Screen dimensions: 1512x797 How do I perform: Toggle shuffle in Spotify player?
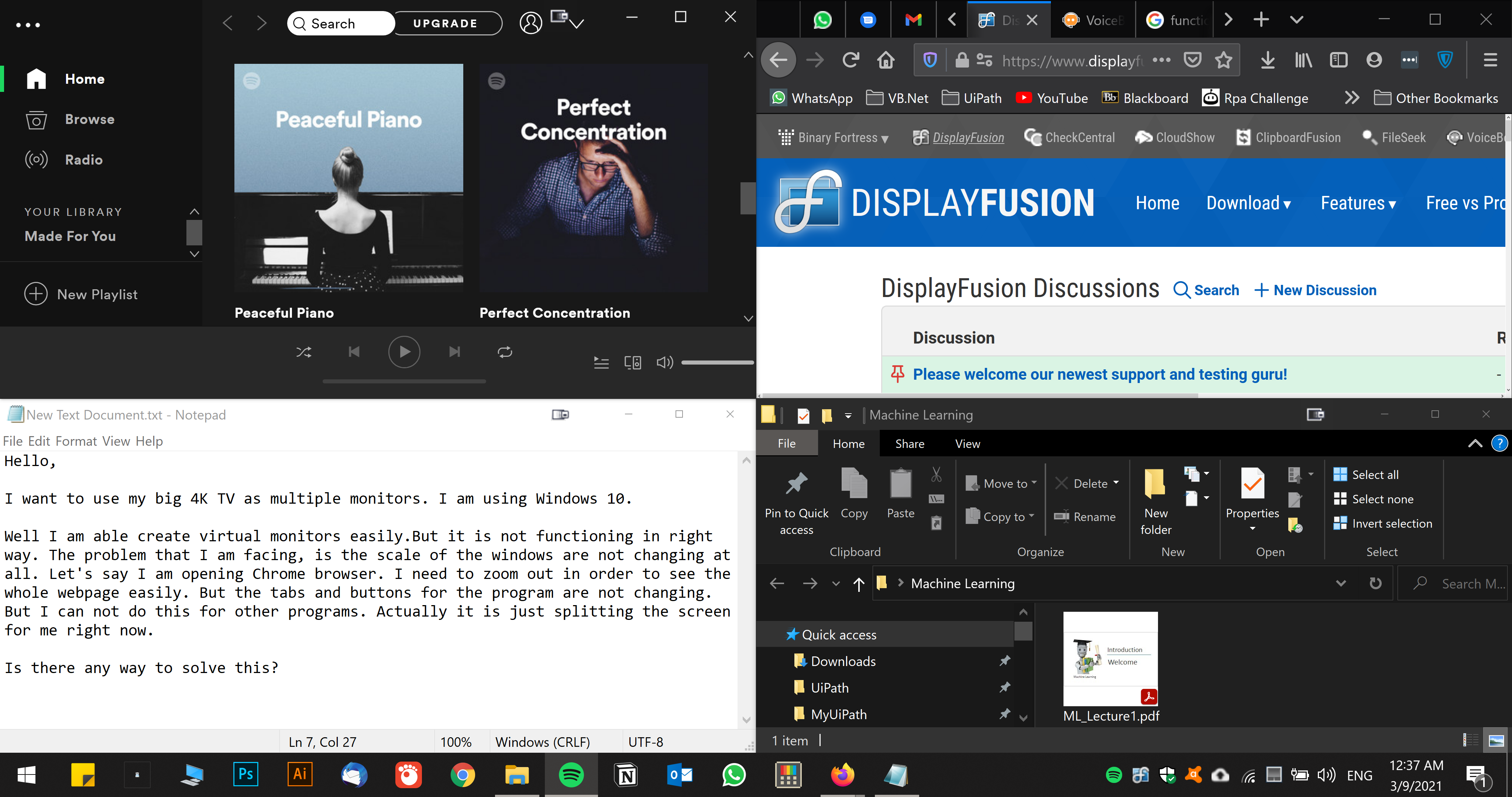pyautogui.click(x=303, y=352)
